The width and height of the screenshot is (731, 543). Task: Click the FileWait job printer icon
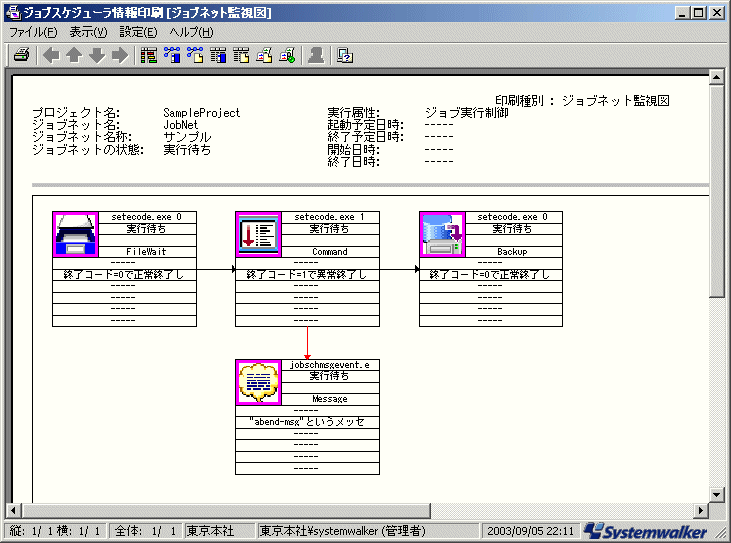[x=76, y=234]
